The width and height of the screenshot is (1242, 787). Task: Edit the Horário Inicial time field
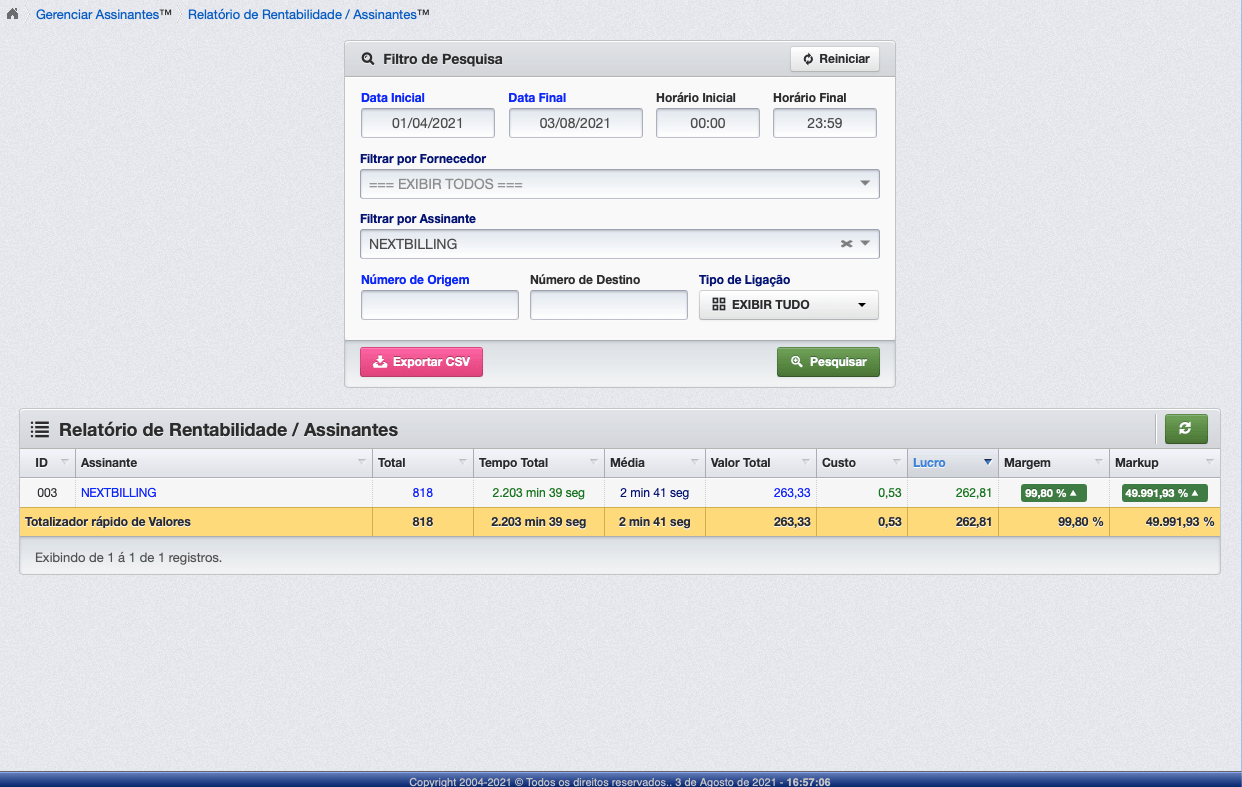coord(708,123)
